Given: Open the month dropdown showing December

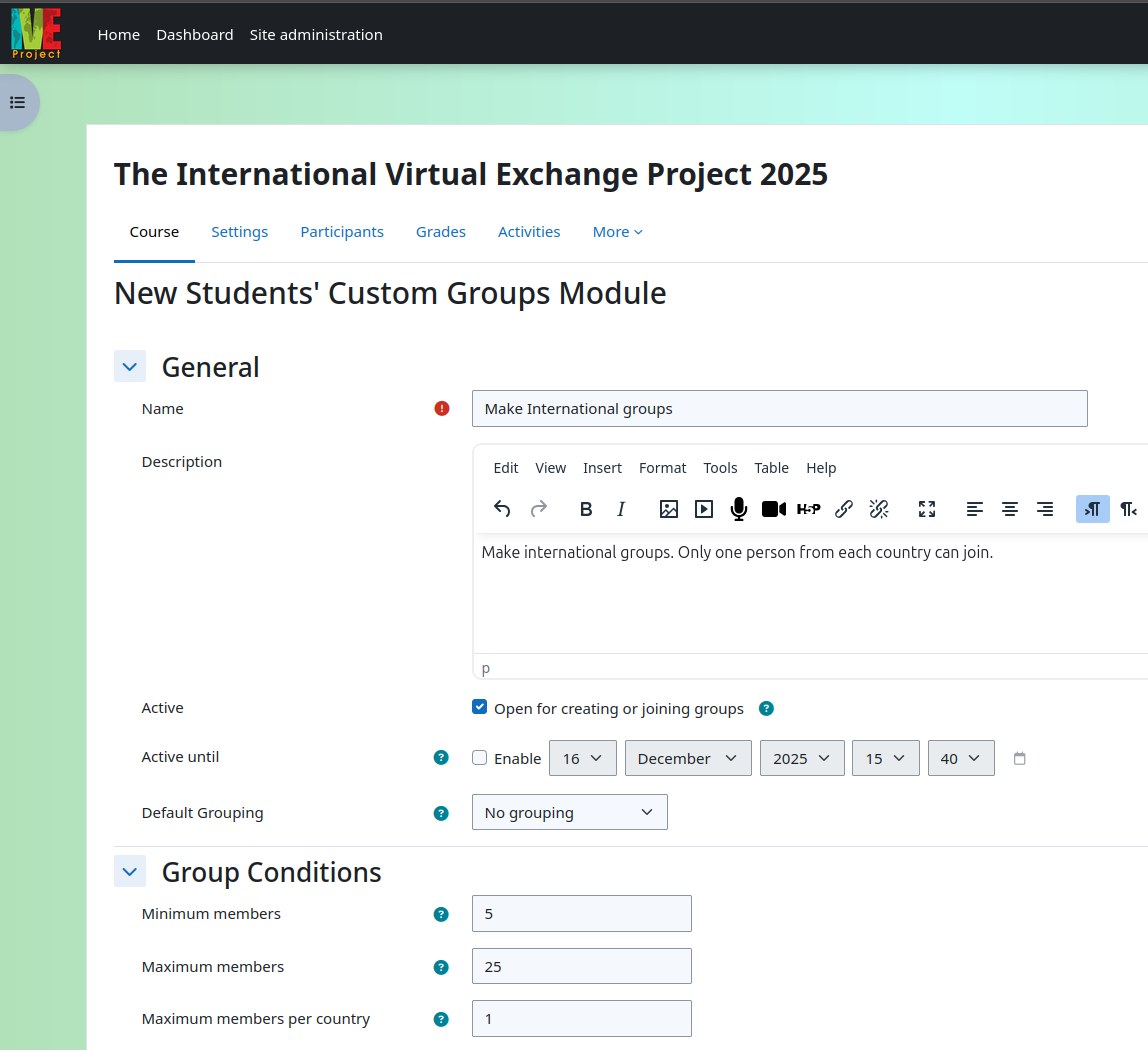Looking at the screenshot, I should pos(688,758).
